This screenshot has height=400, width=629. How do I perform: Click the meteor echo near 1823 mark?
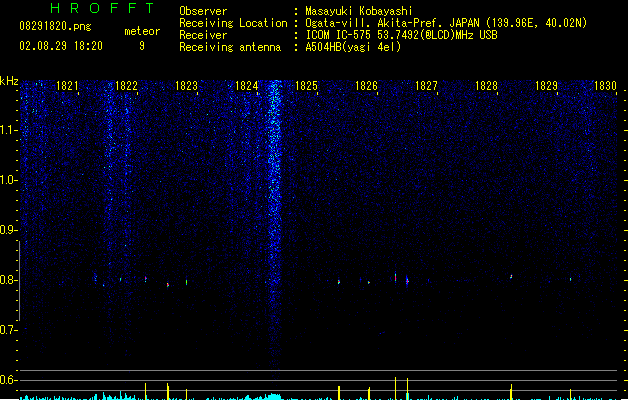[187, 282]
